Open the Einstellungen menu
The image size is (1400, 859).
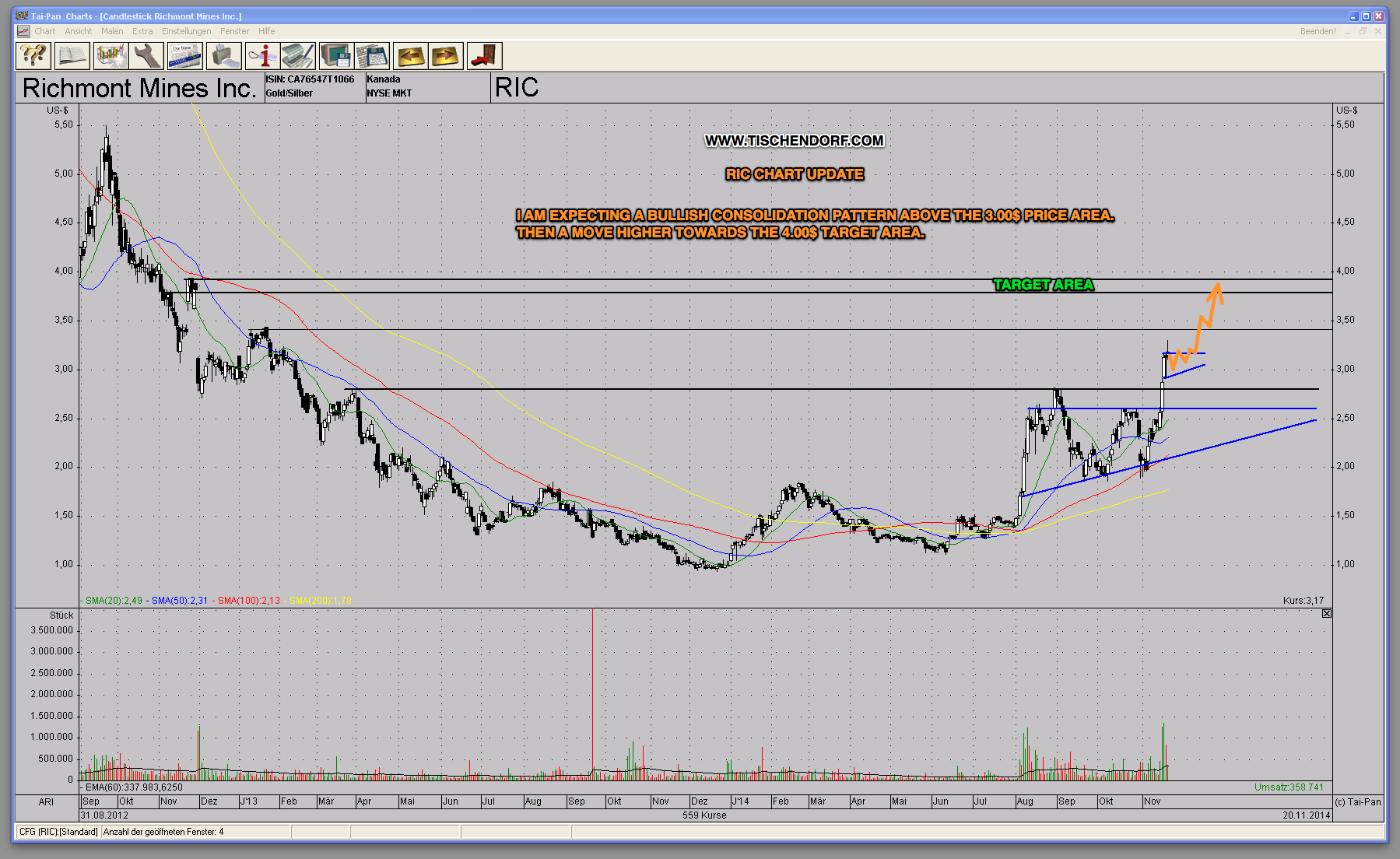point(186,31)
